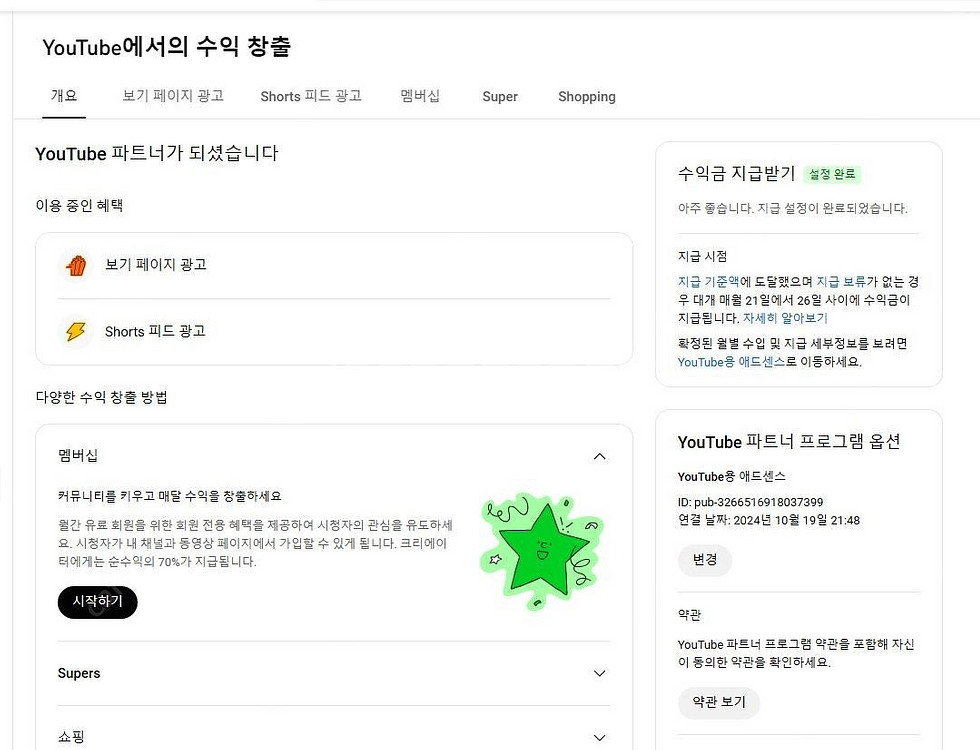Open the YouTube용 애드센스 link
The height and width of the screenshot is (750, 980).
[731, 362]
